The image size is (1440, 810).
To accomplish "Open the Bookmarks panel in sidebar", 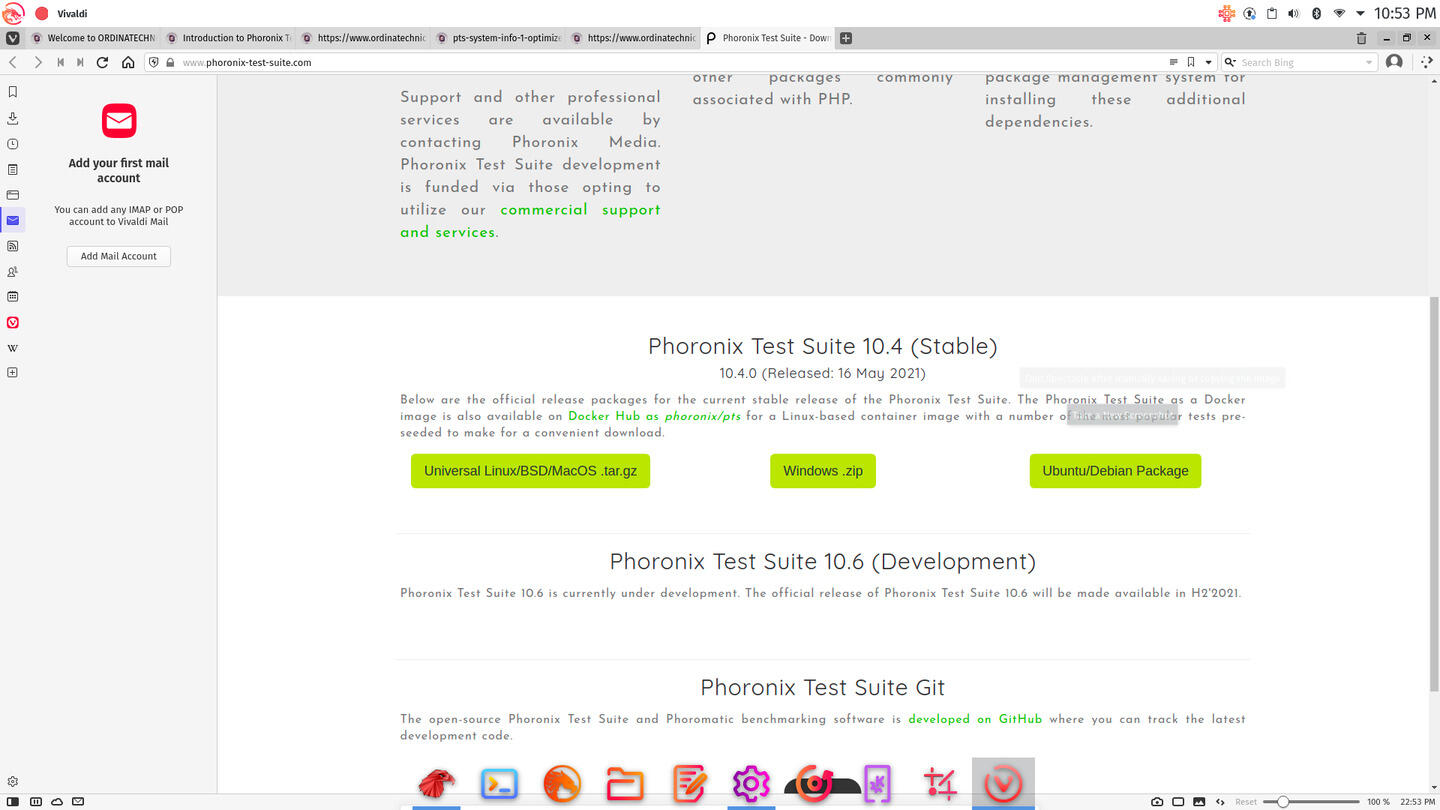I will pyautogui.click(x=13, y=92).
